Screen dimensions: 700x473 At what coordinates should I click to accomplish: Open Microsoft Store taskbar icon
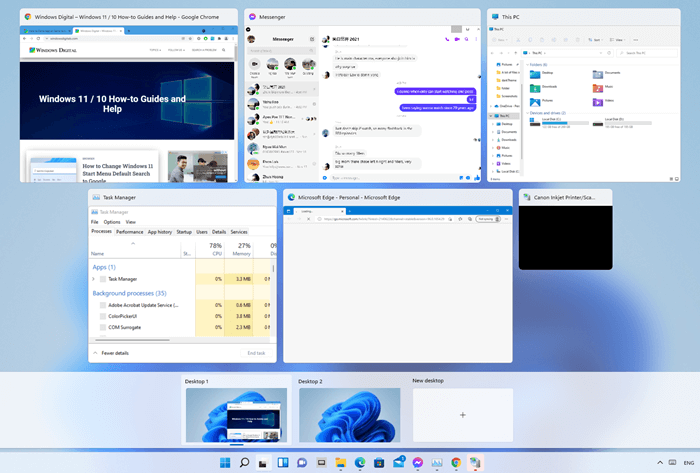click(379, 463)
